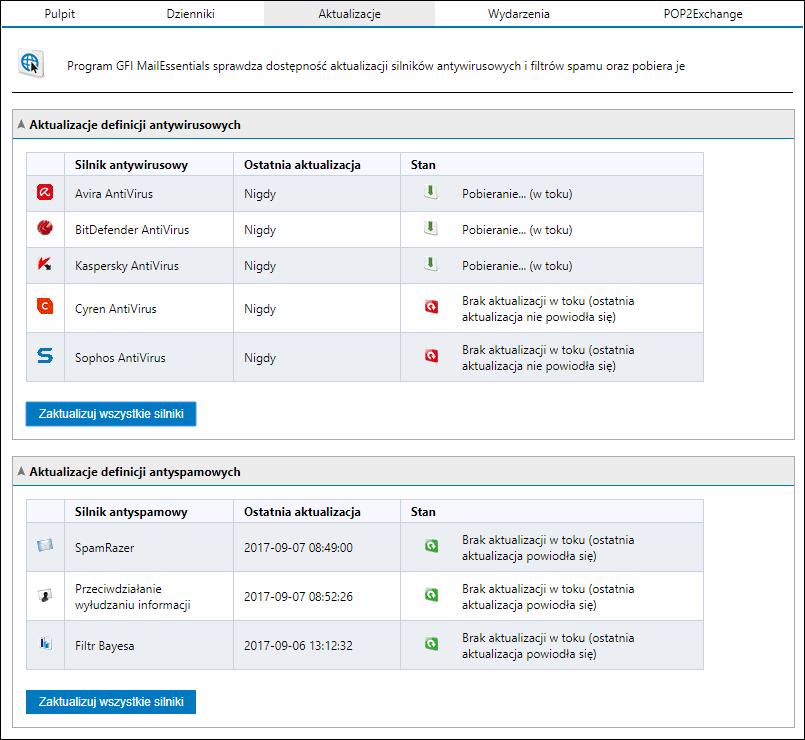Click the Avira AntiVirus logo icon
Screen dimensions: 805x740
click(x=45, y=192)
